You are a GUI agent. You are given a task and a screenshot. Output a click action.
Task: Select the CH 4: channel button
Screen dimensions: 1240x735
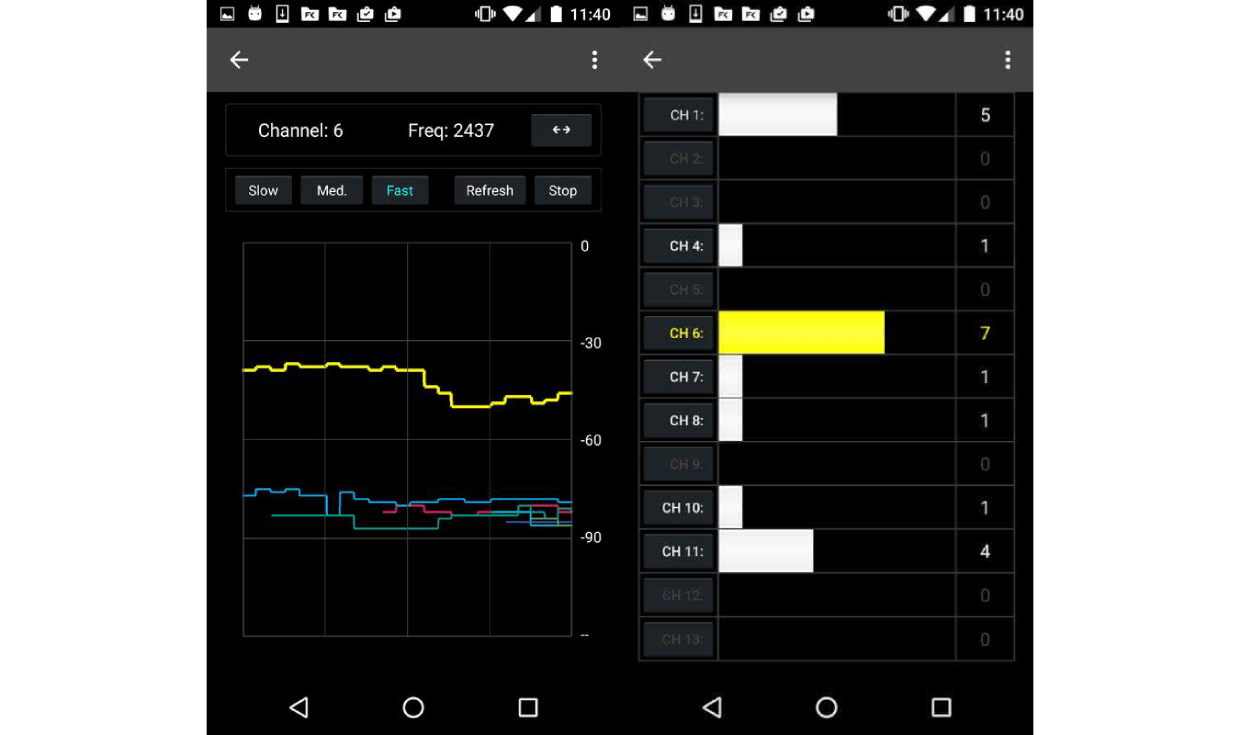678,246
